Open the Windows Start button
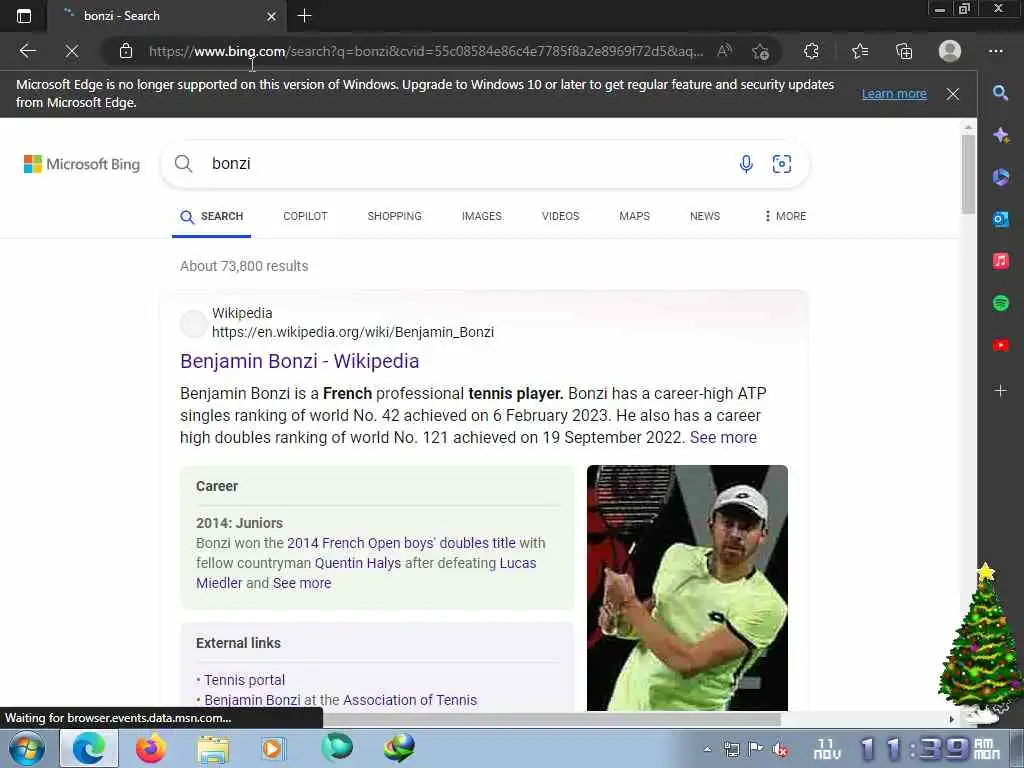Viewport: 1024px width, 768px height. 27,748
